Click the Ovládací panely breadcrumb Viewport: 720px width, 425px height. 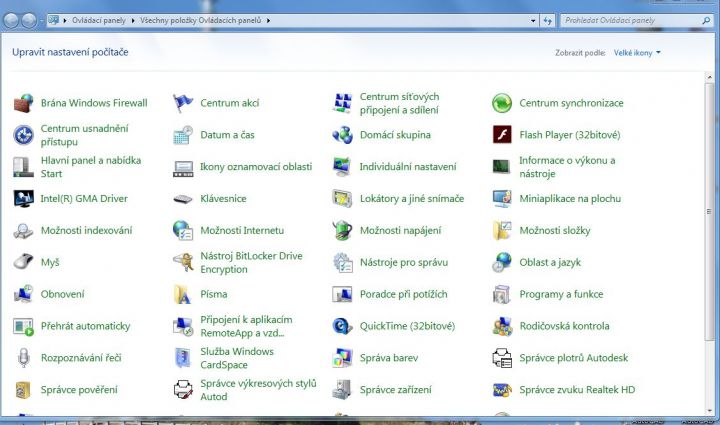tap(99, 21)
